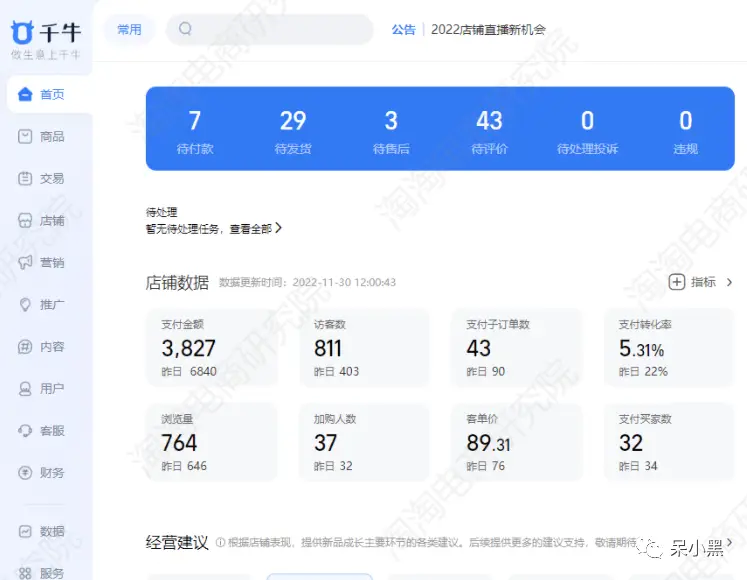The width and height of the screenshot is (747, 580).
Task: View 7 待付款 orders
Action: click(195, 131)
